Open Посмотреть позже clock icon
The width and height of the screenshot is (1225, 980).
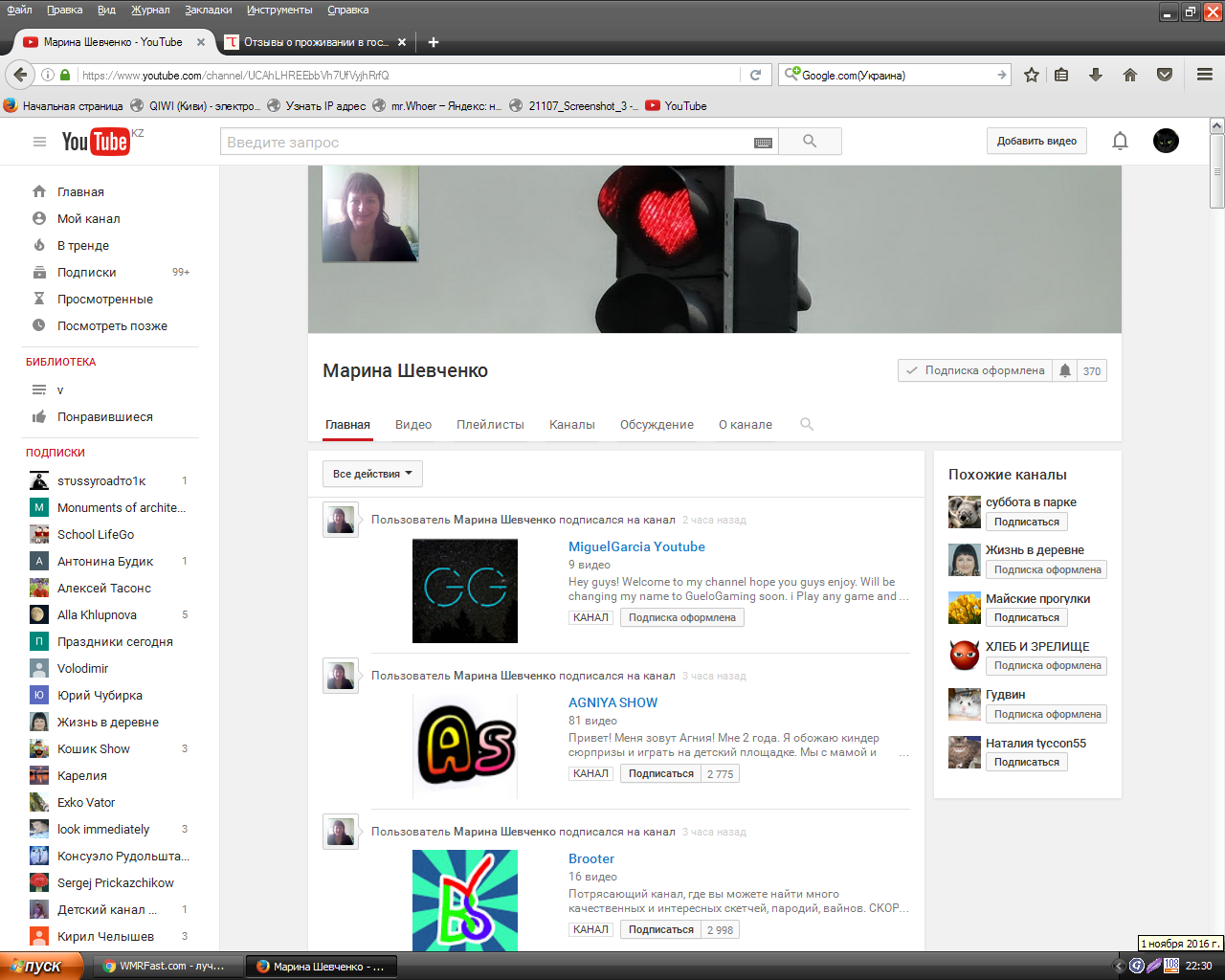tap(39, 325)
